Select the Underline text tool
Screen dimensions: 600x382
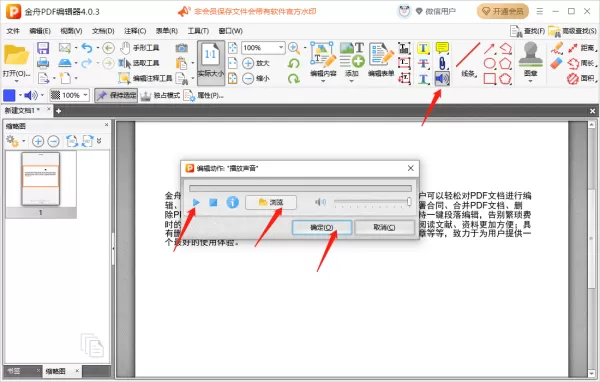[x=423, y=79]
